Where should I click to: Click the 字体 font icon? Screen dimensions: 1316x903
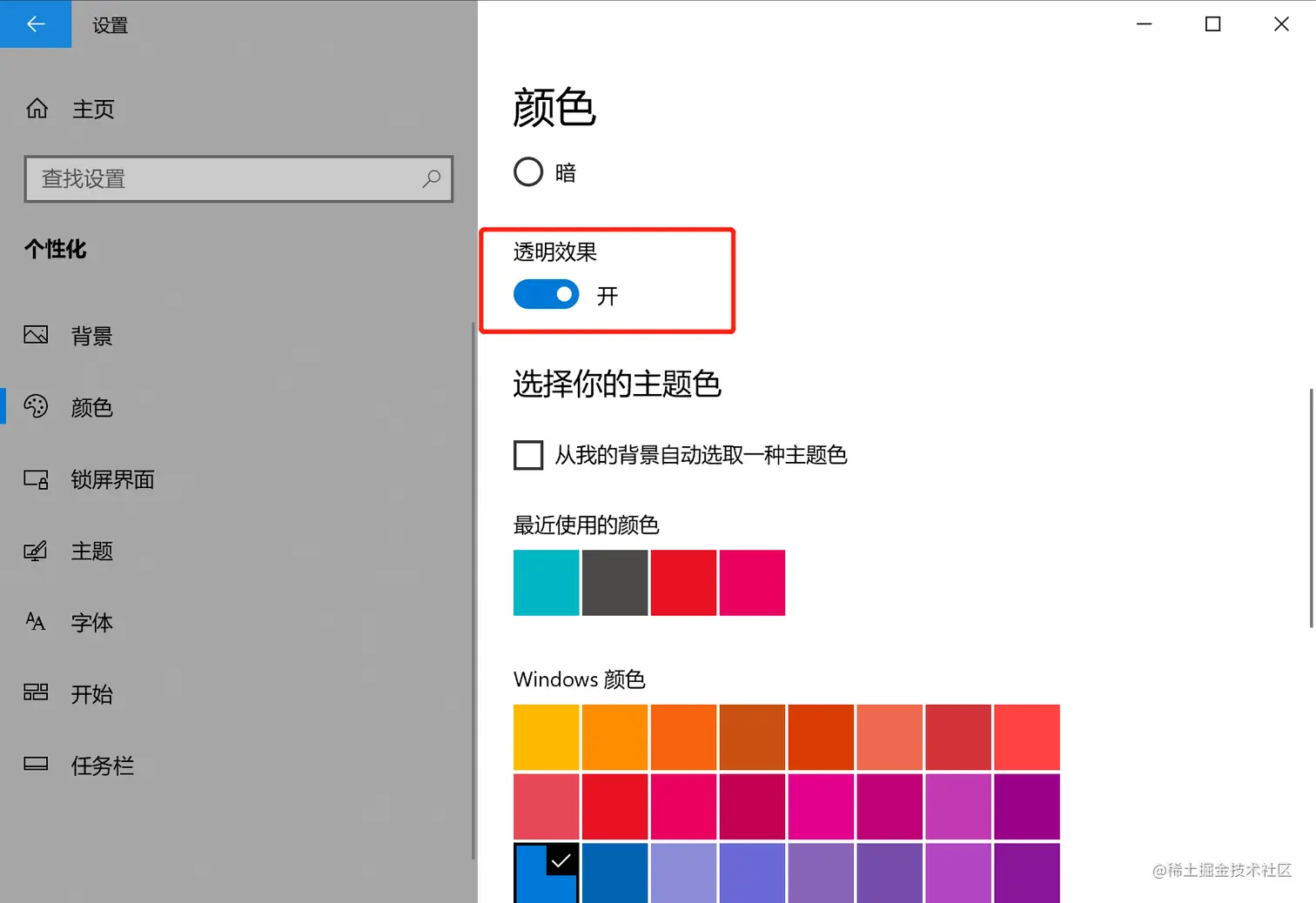[x=36, y=621]
